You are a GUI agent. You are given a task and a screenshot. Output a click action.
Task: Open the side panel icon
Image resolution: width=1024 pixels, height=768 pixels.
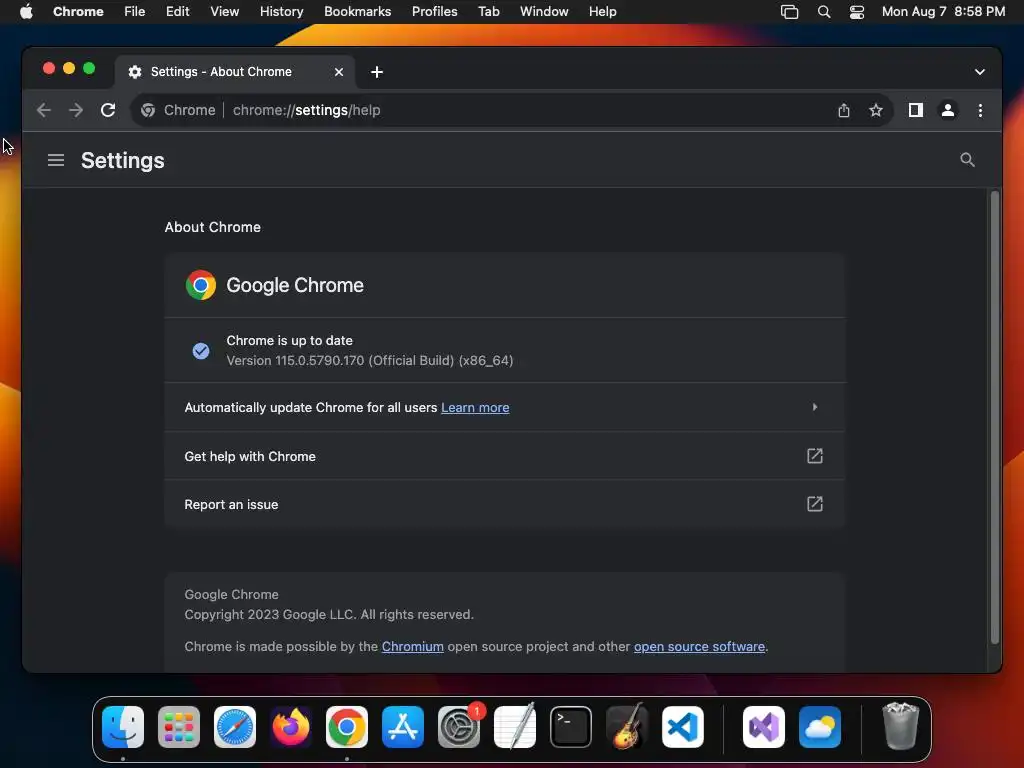[x=916, y=110]
